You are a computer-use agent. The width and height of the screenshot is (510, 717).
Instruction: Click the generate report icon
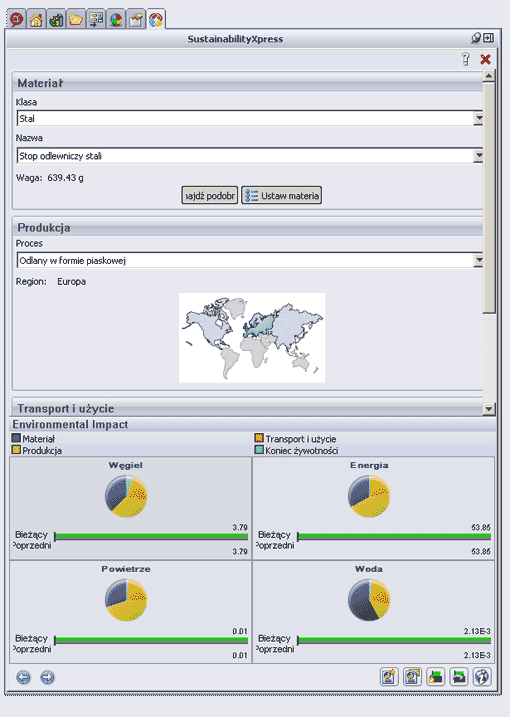tap(389, 677)
